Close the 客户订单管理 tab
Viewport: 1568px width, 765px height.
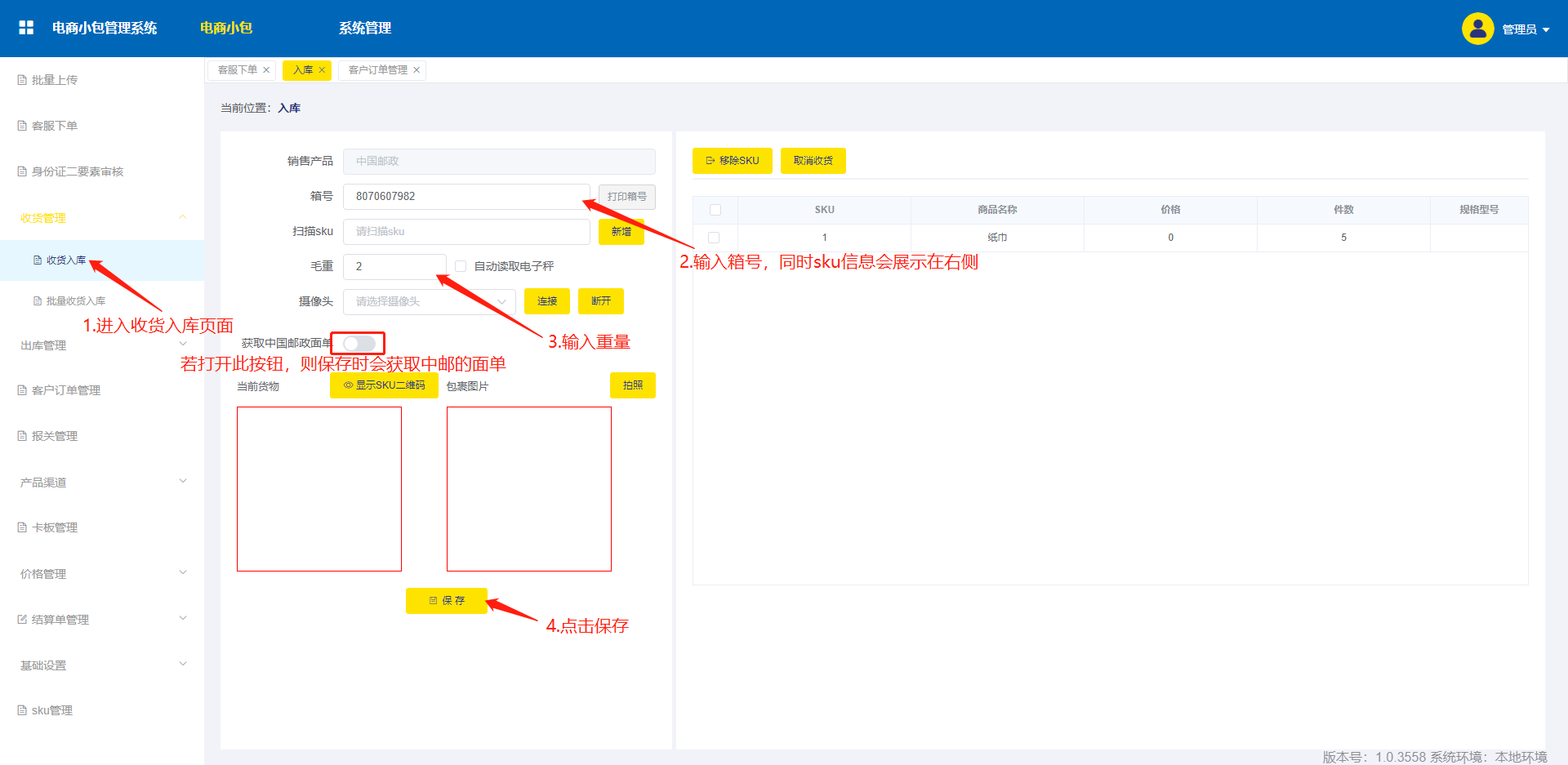tap(416, 70)
